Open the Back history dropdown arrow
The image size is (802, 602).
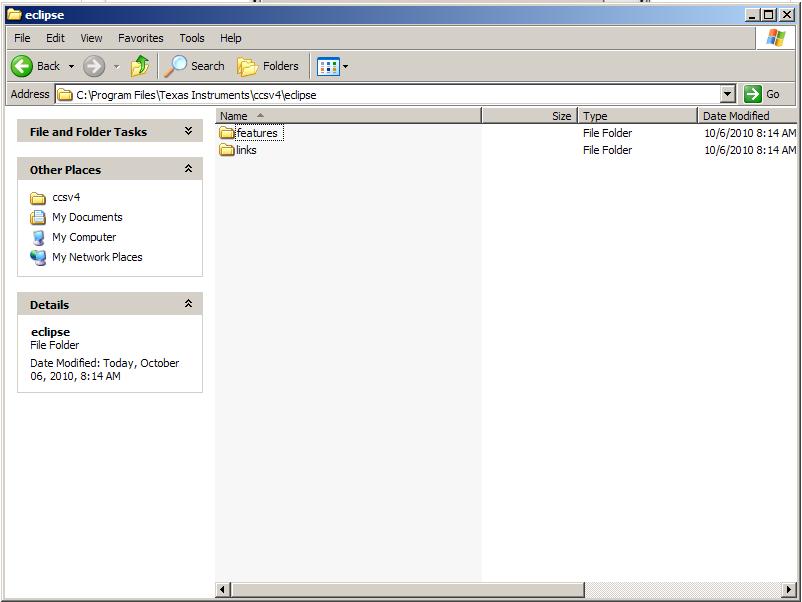(x=72, y=66)
